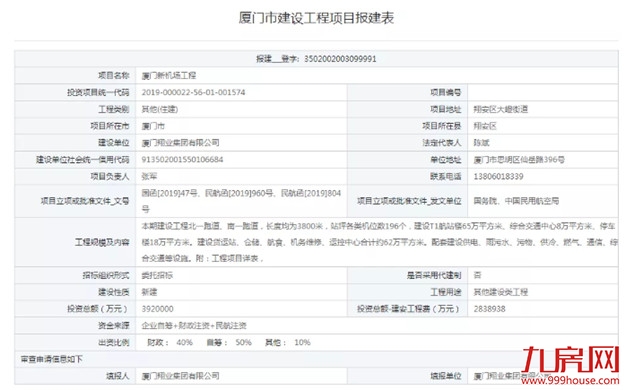Select the registration number 3502002003099991
This screenshot has width=625, height=390.
[340, 59]
